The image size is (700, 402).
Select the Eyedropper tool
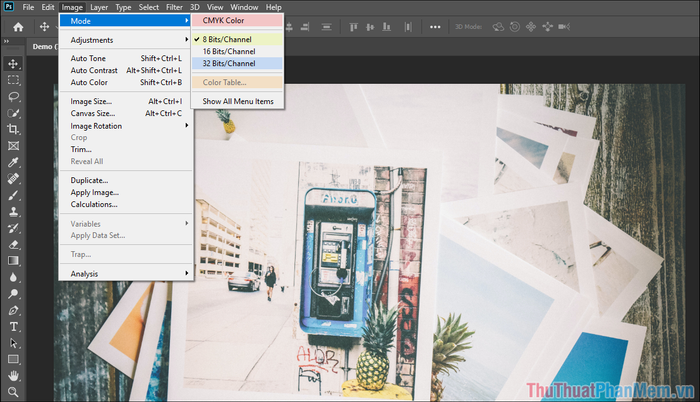13,162
